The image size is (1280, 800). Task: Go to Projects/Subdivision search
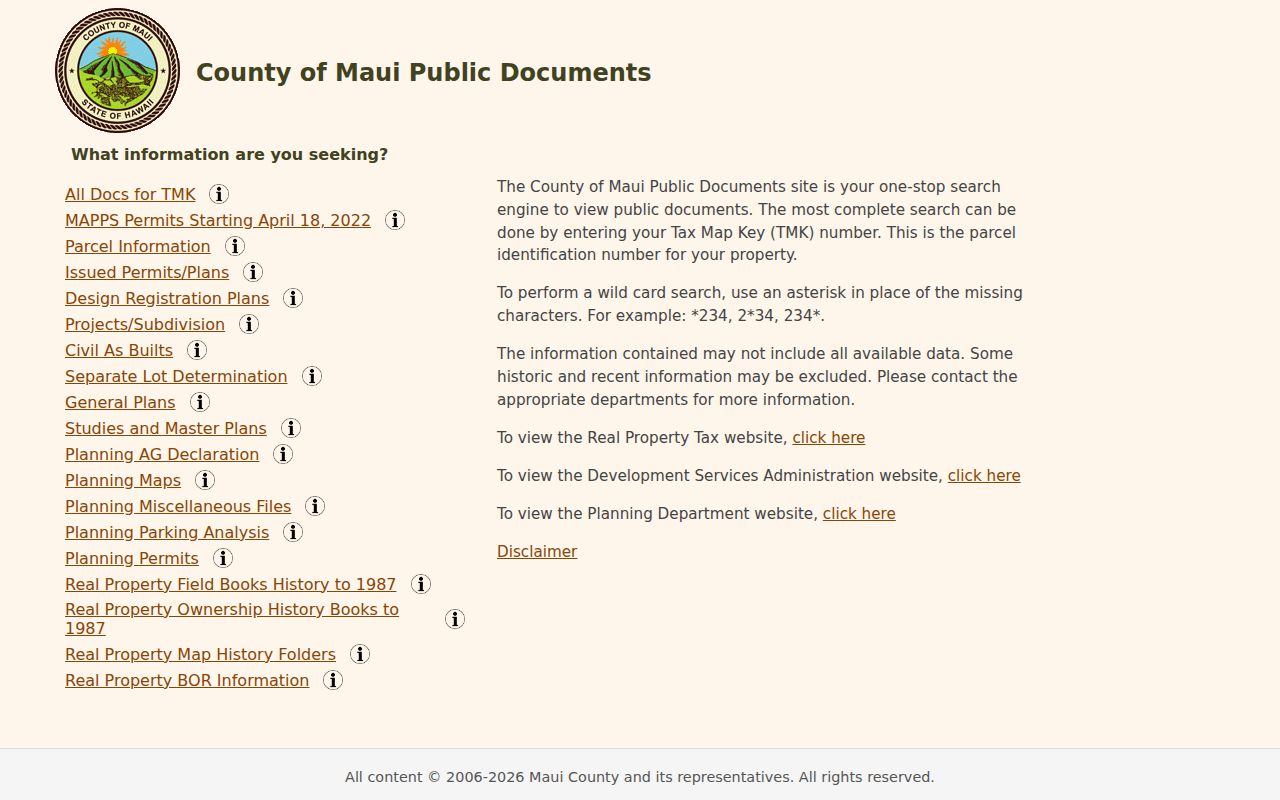click(x=145, y=324)
